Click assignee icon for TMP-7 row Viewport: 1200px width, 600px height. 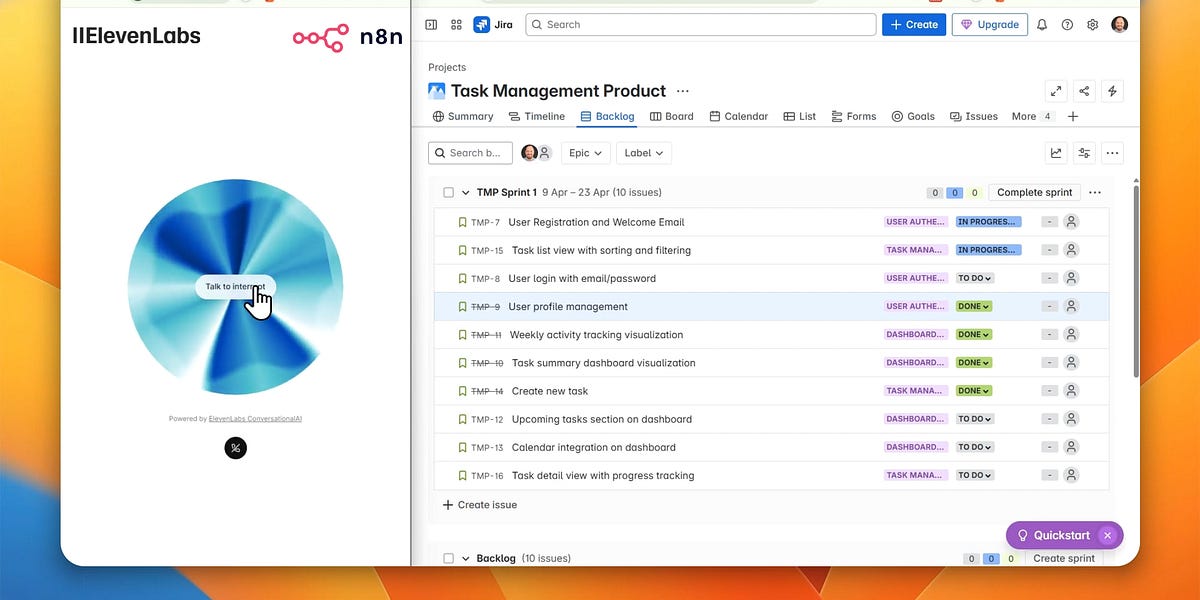tap(1071, 222)
